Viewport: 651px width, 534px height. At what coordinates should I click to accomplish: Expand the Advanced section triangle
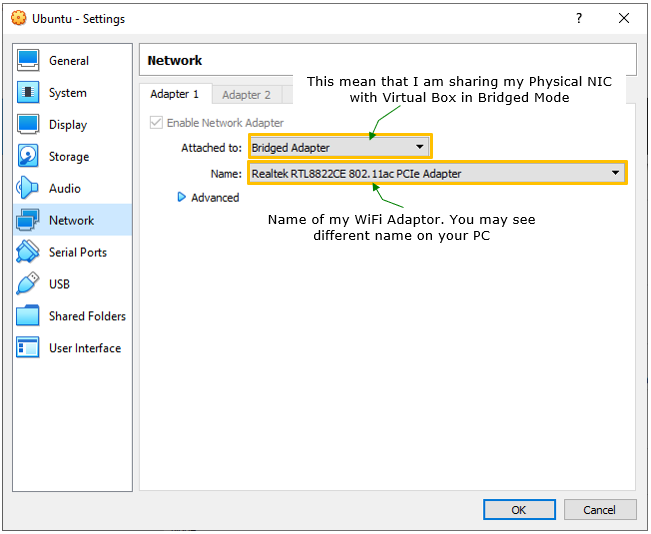181,197
